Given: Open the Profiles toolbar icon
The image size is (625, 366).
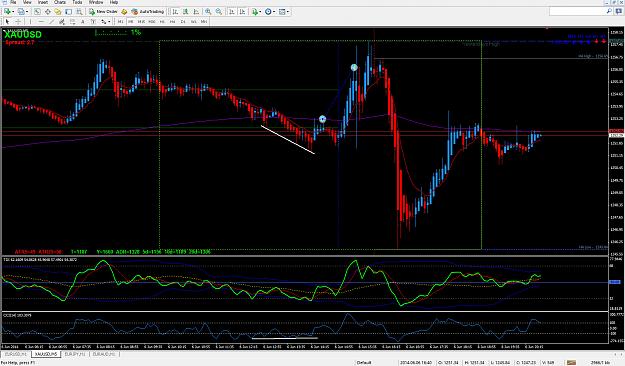Looking at the screenshot, I should click(21, 12).
